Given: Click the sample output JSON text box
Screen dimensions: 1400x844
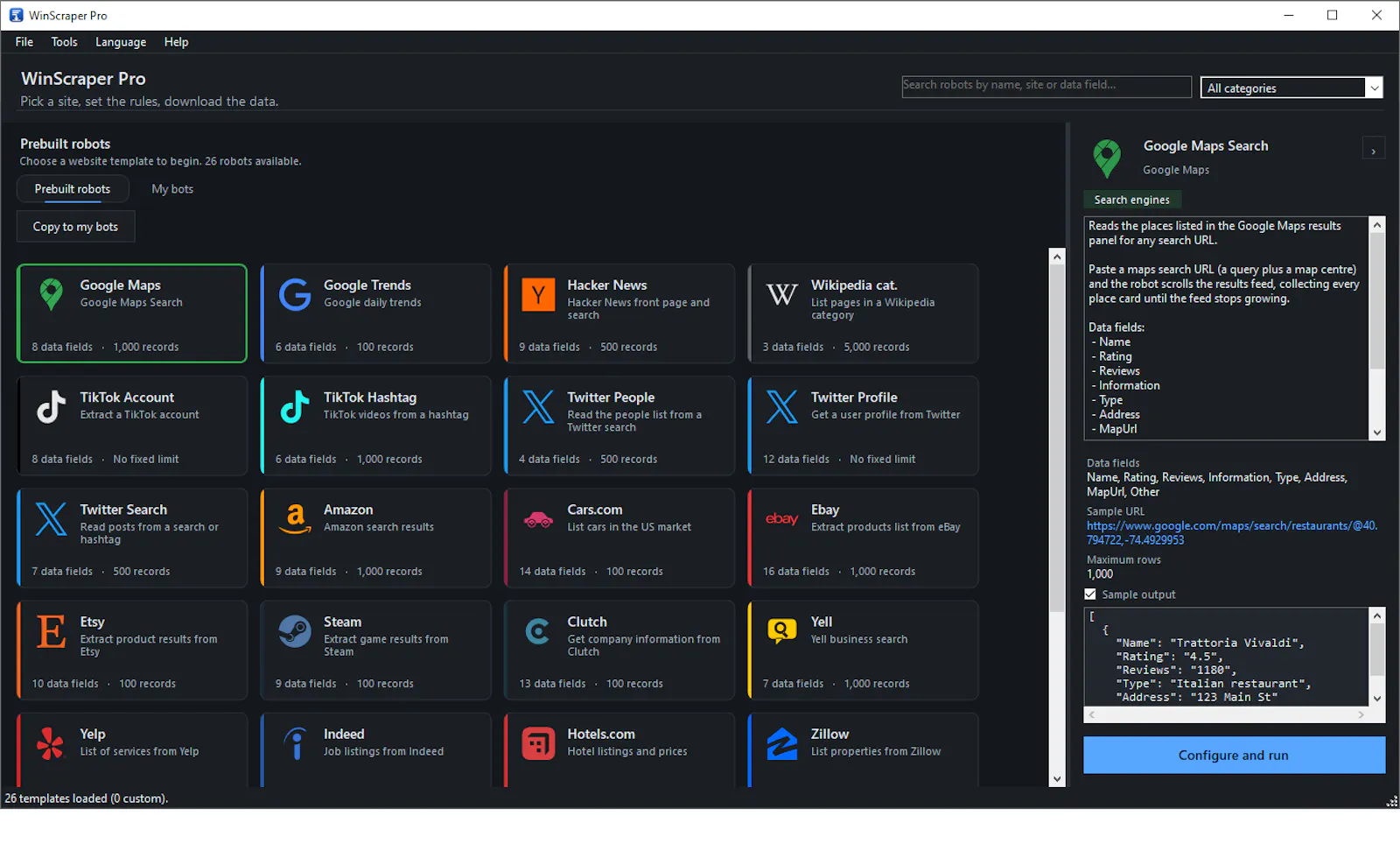Looking at the screenshot, I should [x=1227, y=657].
